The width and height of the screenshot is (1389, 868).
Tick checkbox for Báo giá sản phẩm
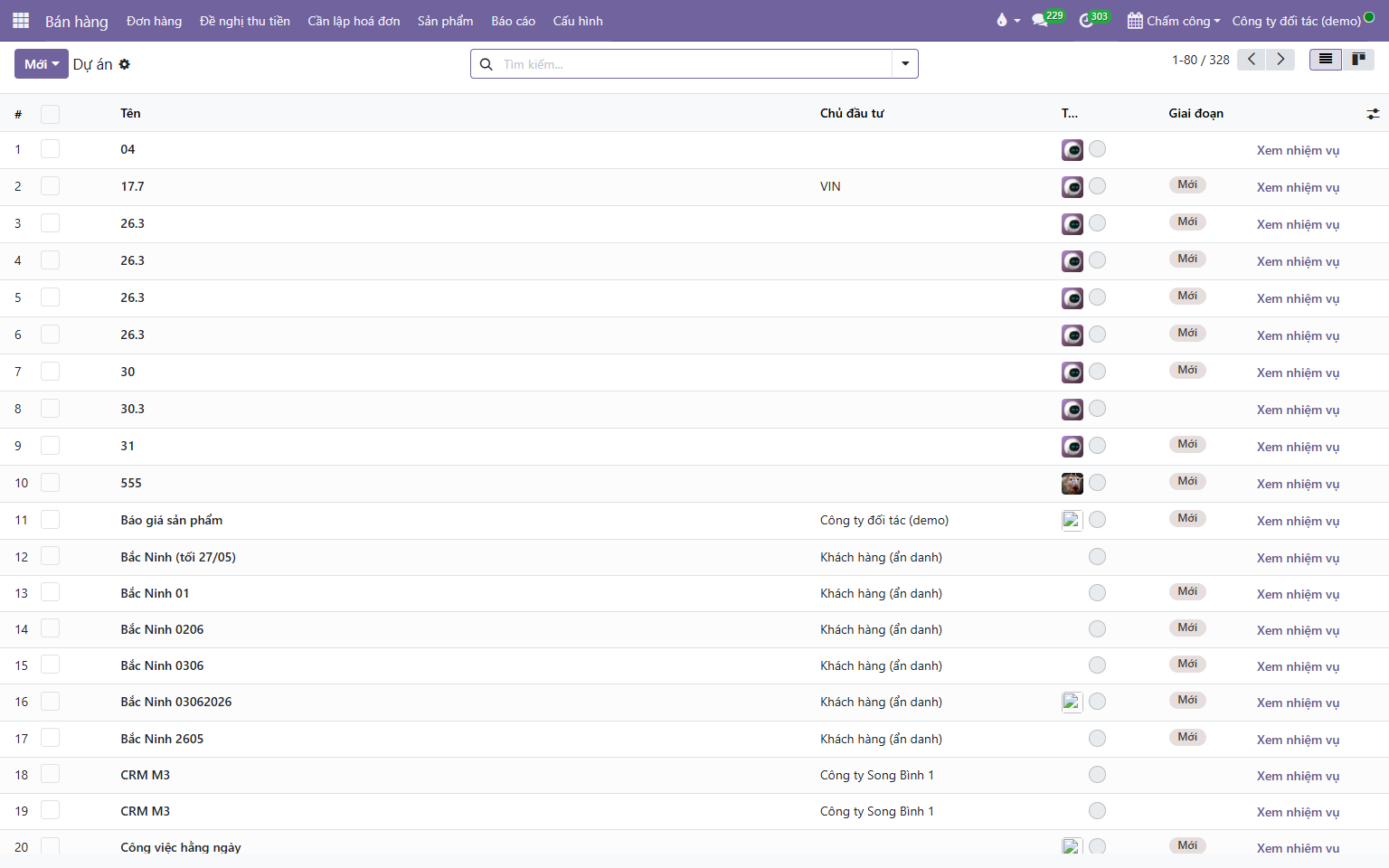pyautogui.click(x=50, y=520)
